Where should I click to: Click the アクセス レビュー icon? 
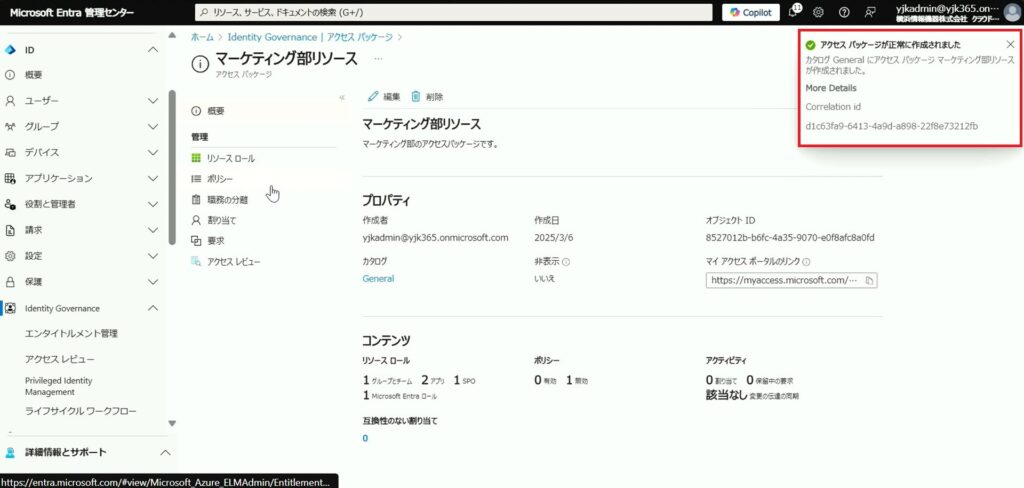pos(196,262)
